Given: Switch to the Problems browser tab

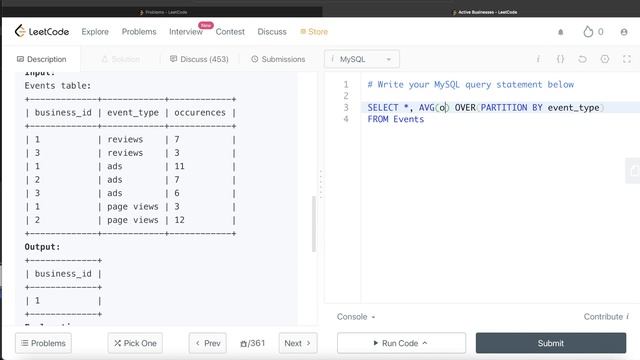Looking at the screenshot, I should [163, 12].
